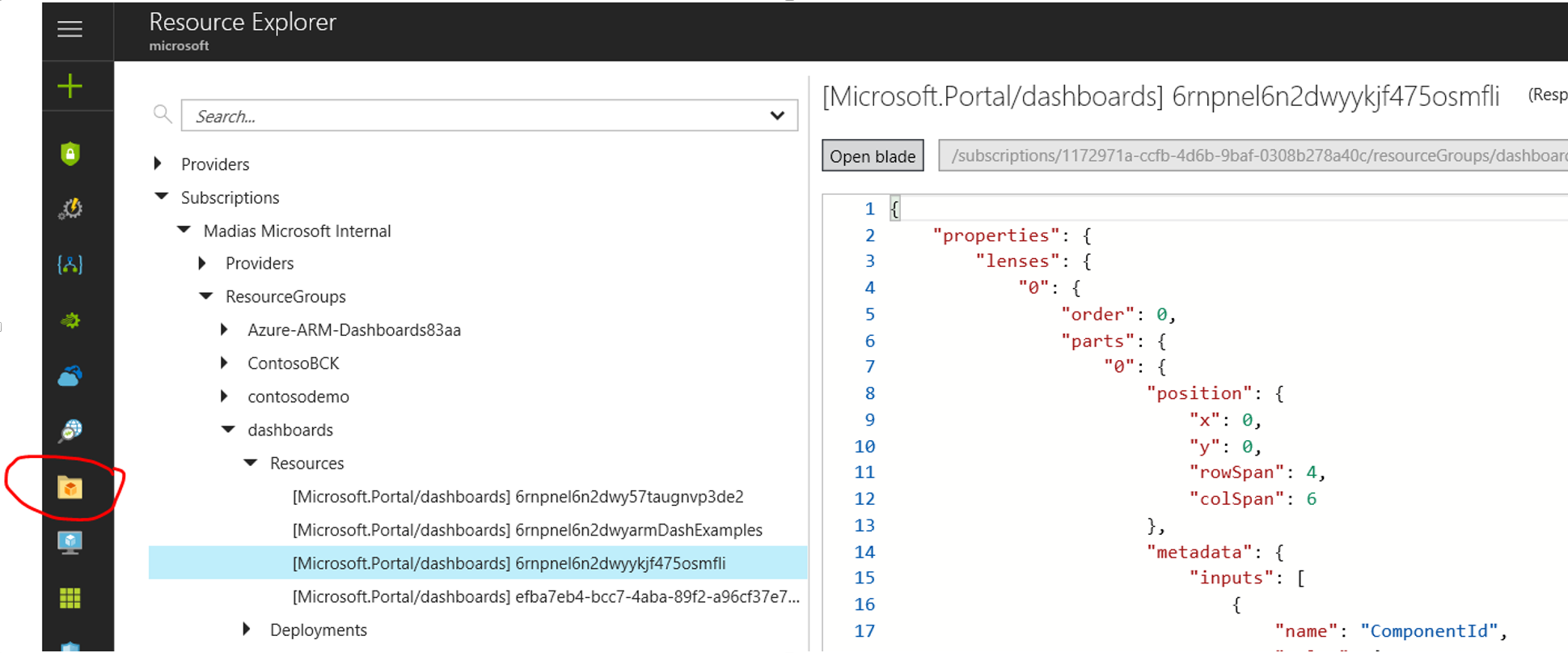Viewport: 1568px width, 653px height.
Task: Click the green plus New icon
Action: point(70,86)
